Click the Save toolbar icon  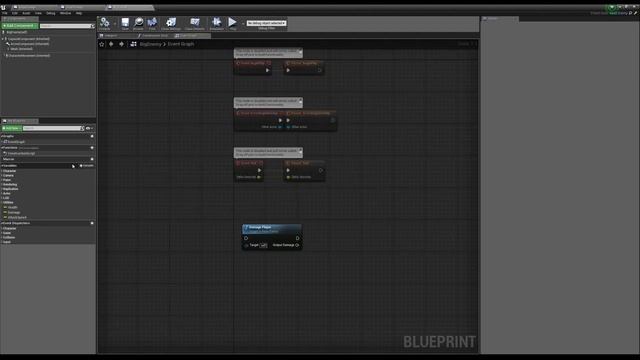pos(125,23)
